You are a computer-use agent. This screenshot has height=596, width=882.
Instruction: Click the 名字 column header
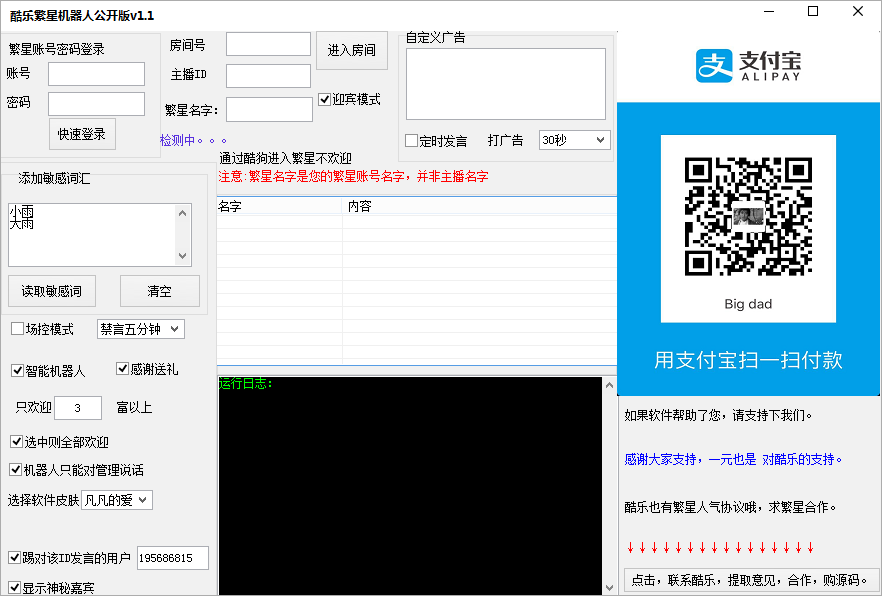tap(279, 206)
